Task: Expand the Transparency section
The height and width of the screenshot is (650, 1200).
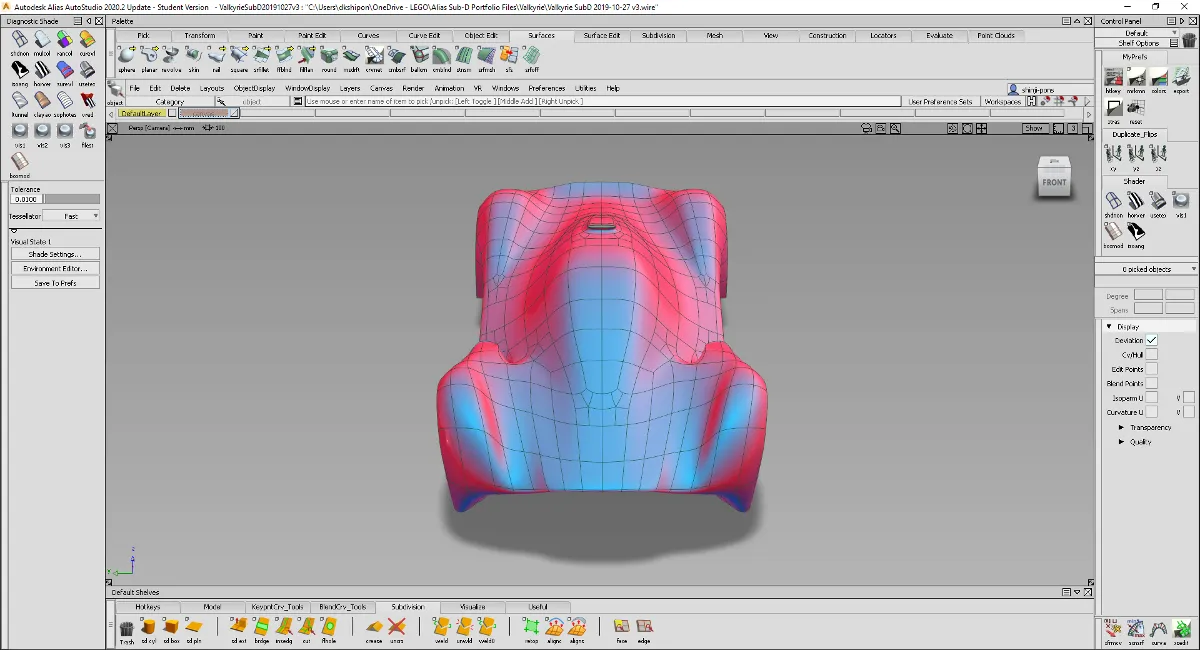Action: point(1121,427)
